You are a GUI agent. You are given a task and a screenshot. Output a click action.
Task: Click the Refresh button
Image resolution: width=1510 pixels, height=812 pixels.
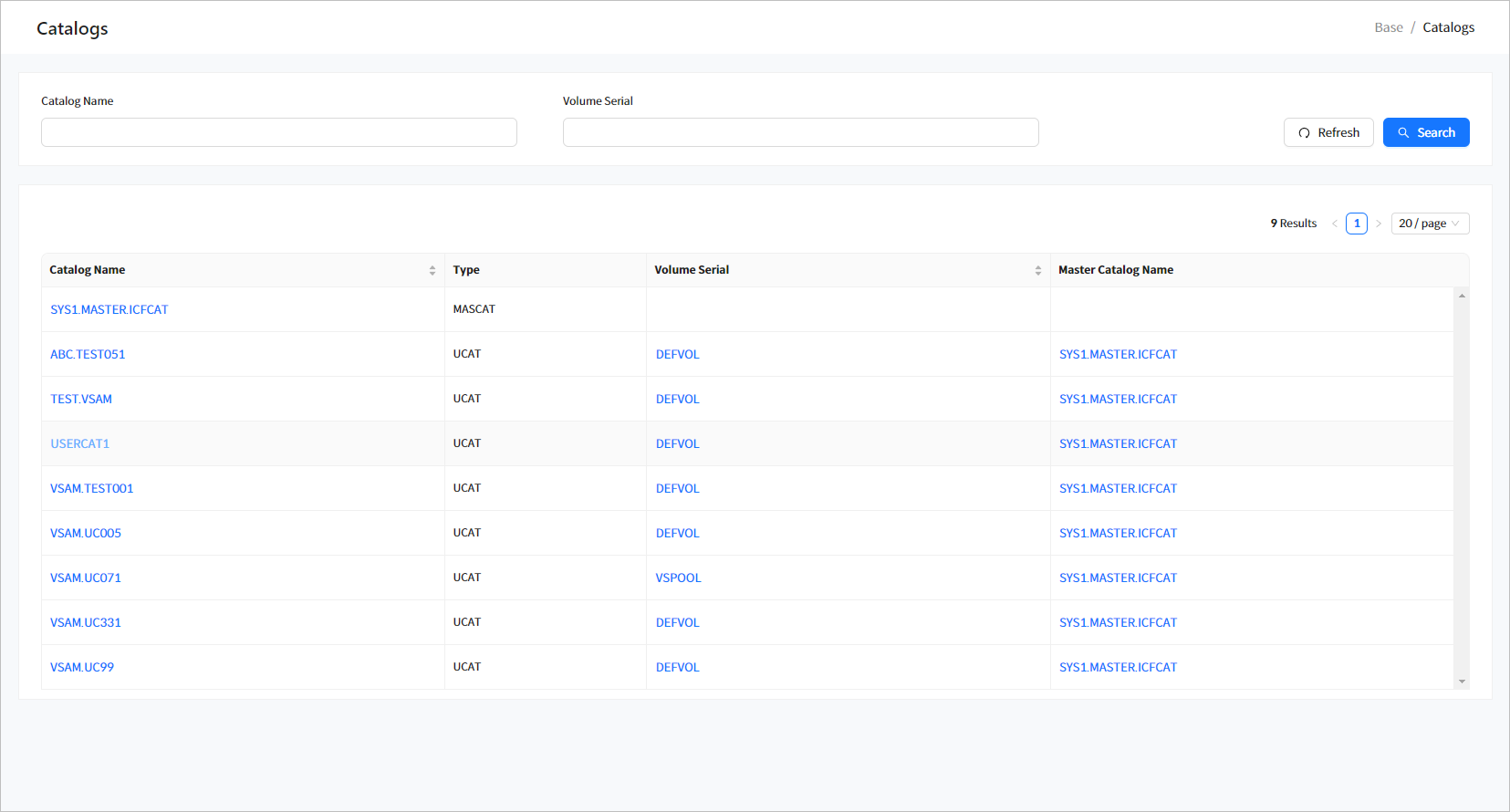point(1328,132)
